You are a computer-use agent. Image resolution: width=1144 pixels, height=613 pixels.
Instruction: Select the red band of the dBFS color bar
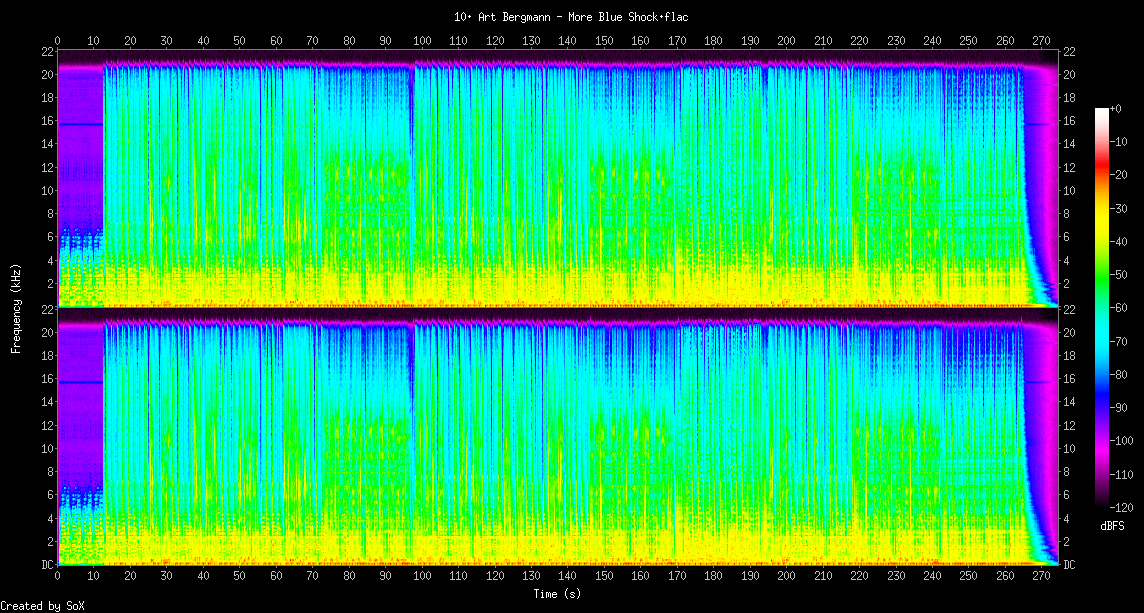tap(1102, 178)
